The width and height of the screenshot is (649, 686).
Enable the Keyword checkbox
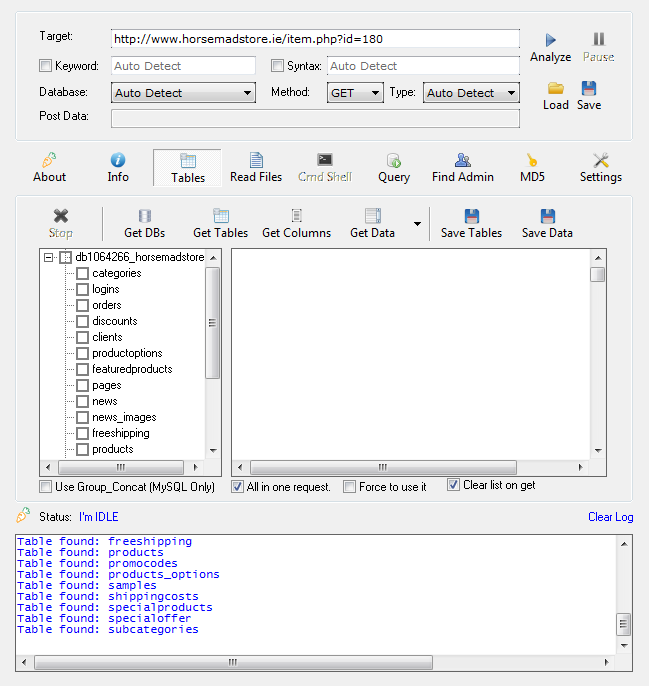pyautogui.click(x=45, y=66)
